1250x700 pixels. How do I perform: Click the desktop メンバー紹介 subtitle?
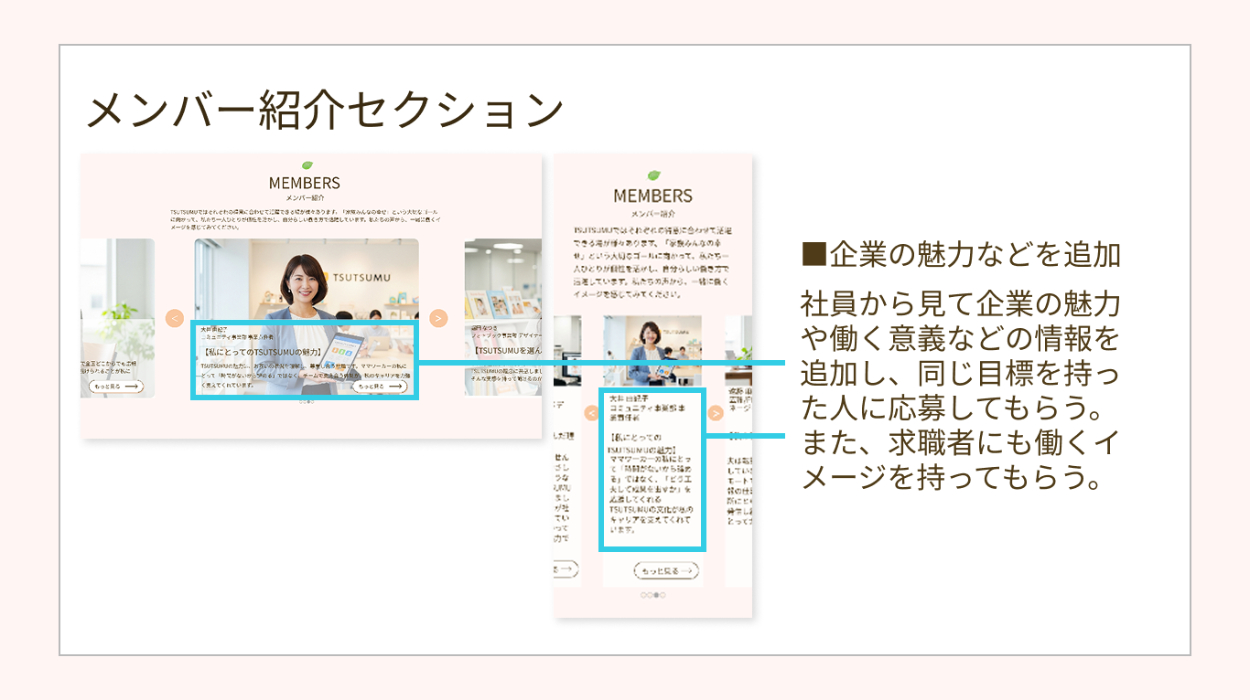[305, 198]
